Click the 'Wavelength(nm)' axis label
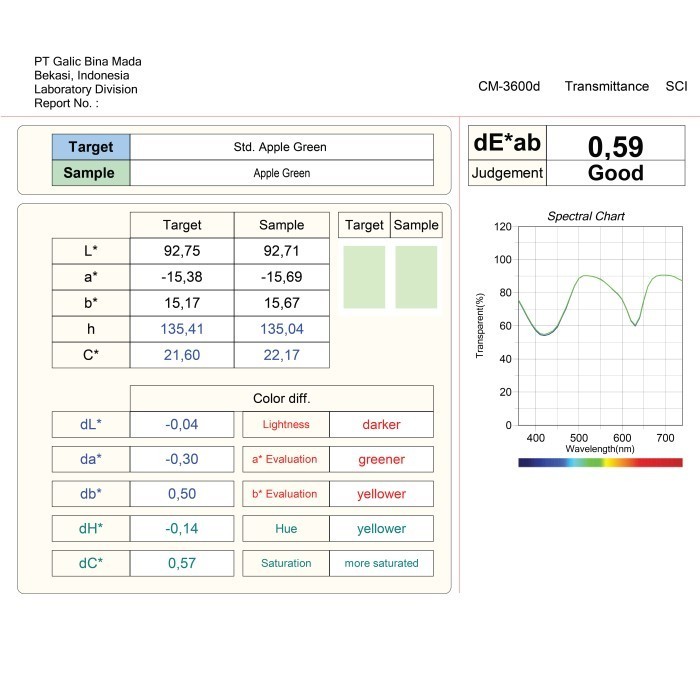The width and height of the screenshot is (700, 700). pos(600,449)
